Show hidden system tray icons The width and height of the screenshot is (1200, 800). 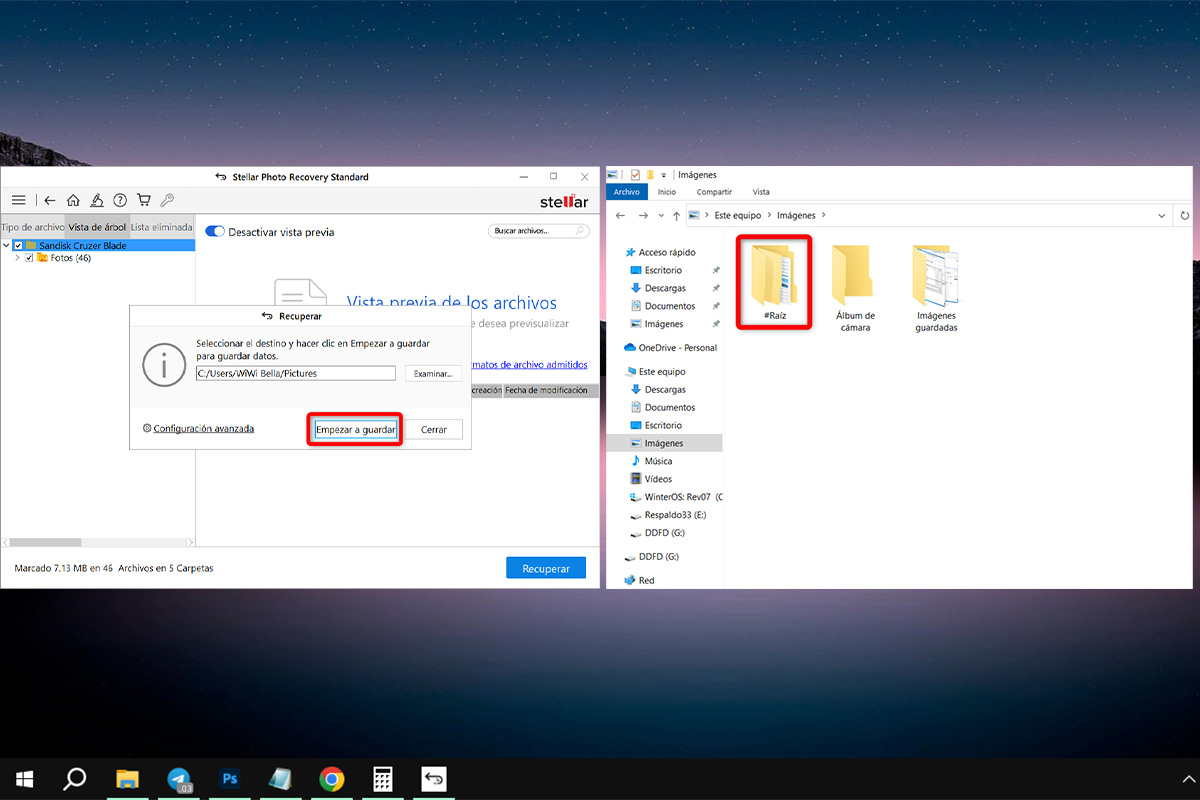click(1188, 778)
